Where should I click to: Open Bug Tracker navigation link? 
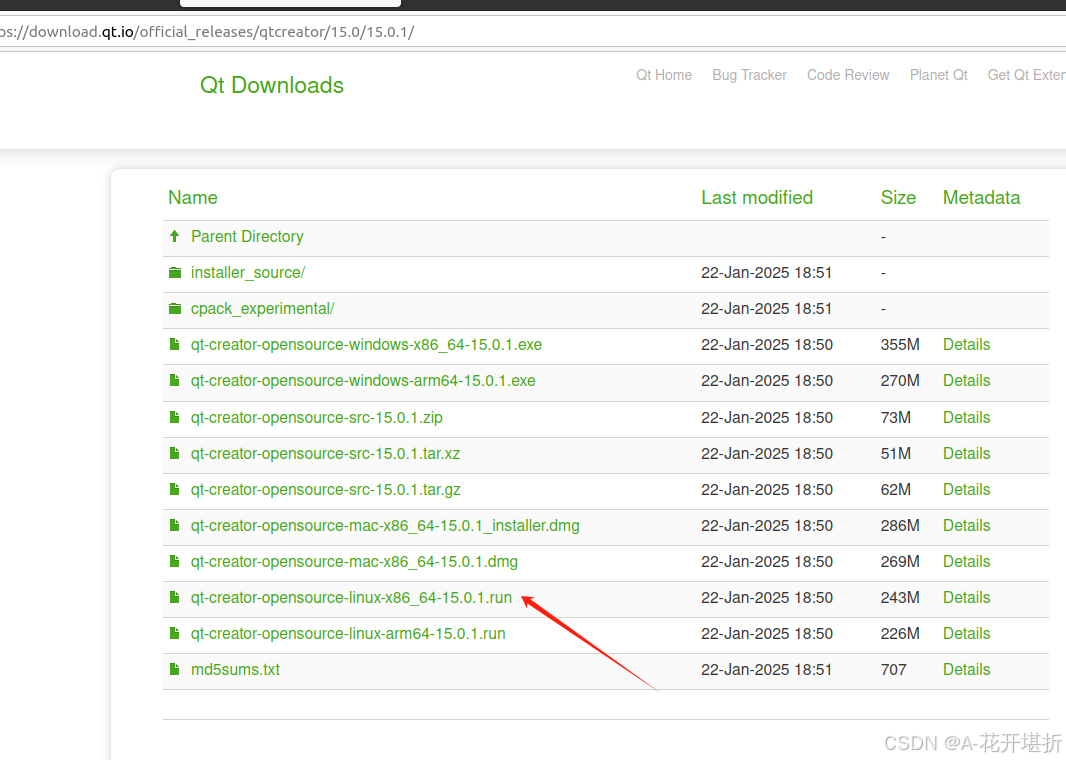pyautogui.click(x=749, y=75)
